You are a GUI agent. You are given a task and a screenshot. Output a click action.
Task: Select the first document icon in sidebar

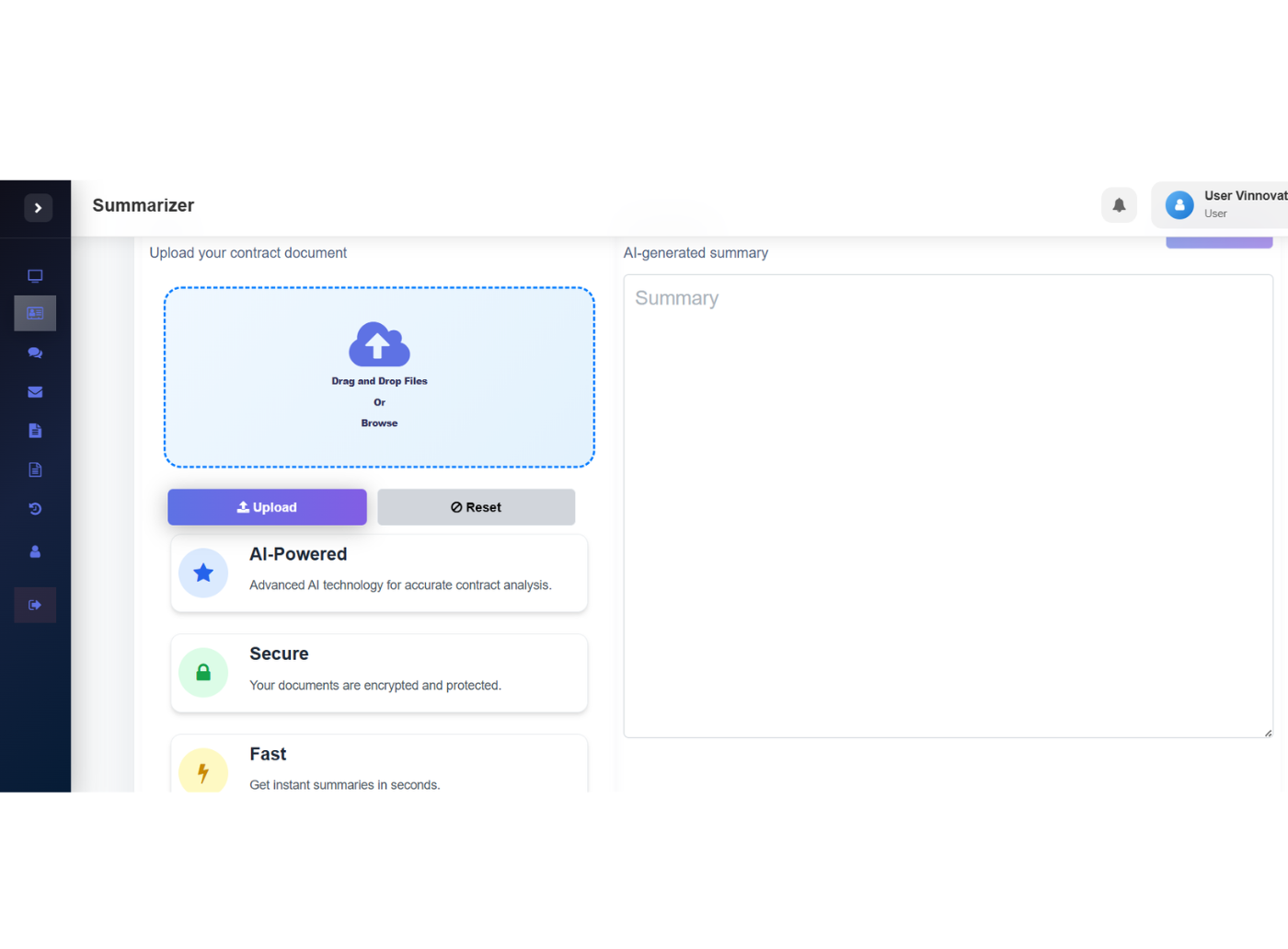tap(34, 430)
